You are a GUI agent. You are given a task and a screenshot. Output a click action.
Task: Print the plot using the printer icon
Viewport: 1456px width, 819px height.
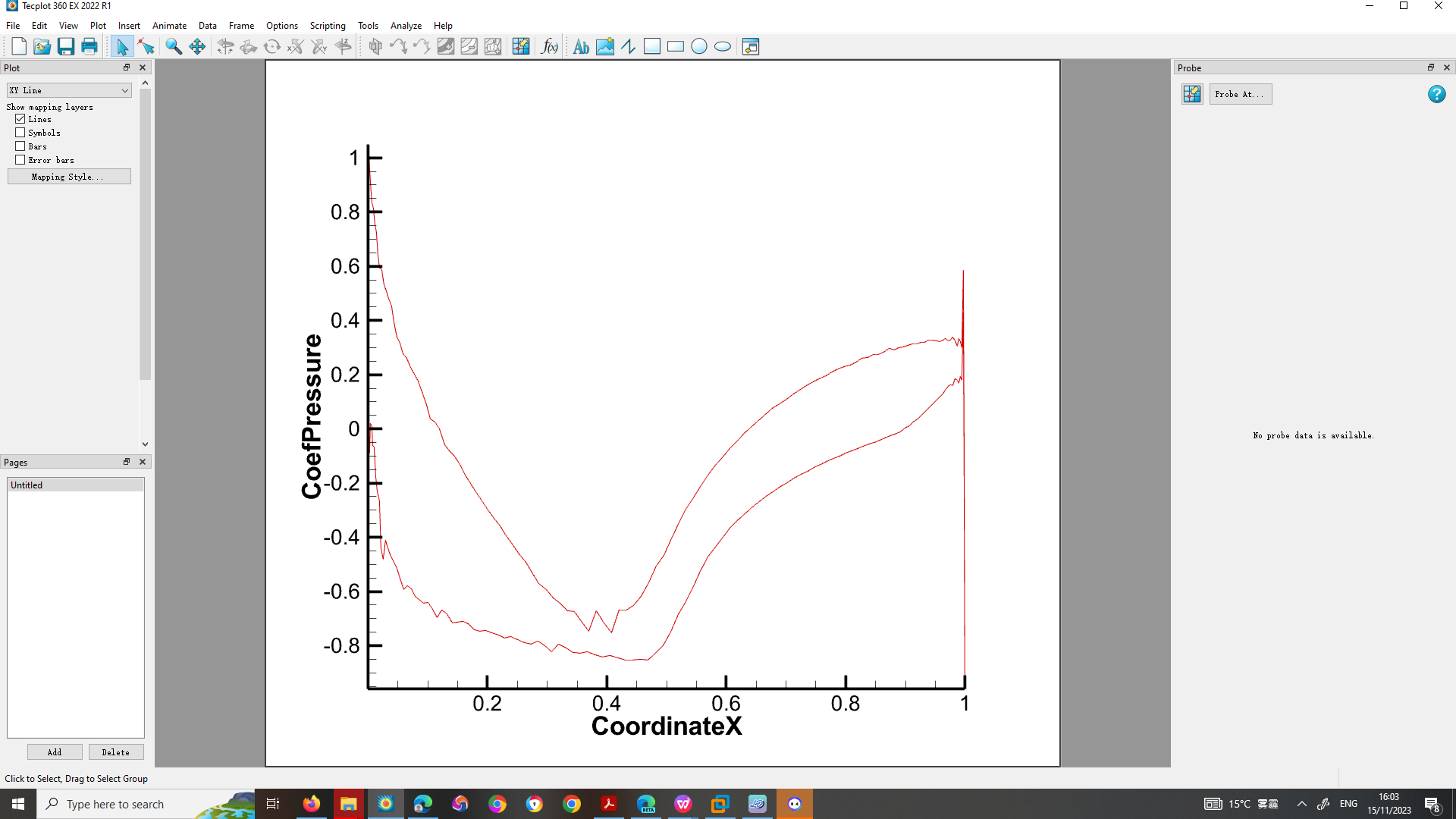89,46
